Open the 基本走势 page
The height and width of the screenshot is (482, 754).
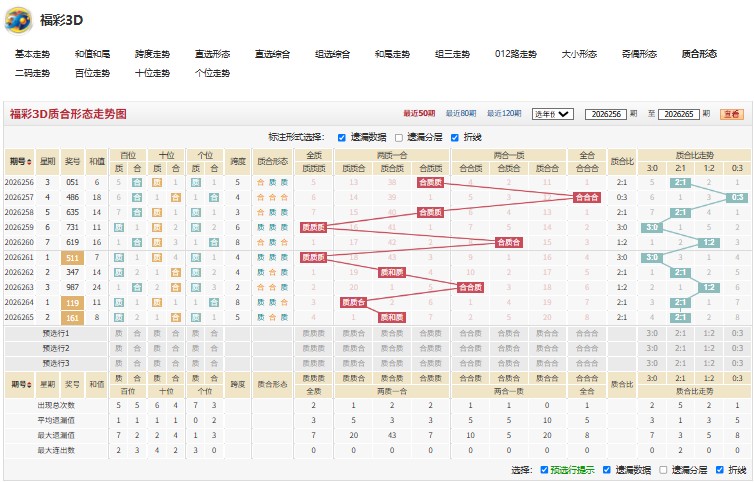coord(32,54)
